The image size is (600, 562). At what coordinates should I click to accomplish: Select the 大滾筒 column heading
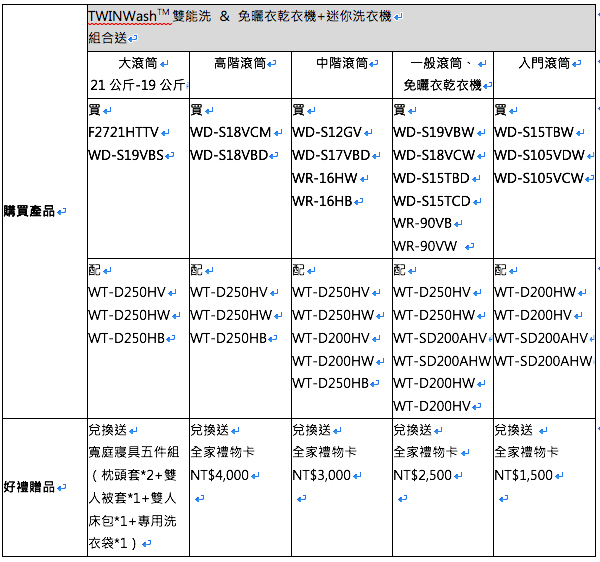click(x=138, y=64)
